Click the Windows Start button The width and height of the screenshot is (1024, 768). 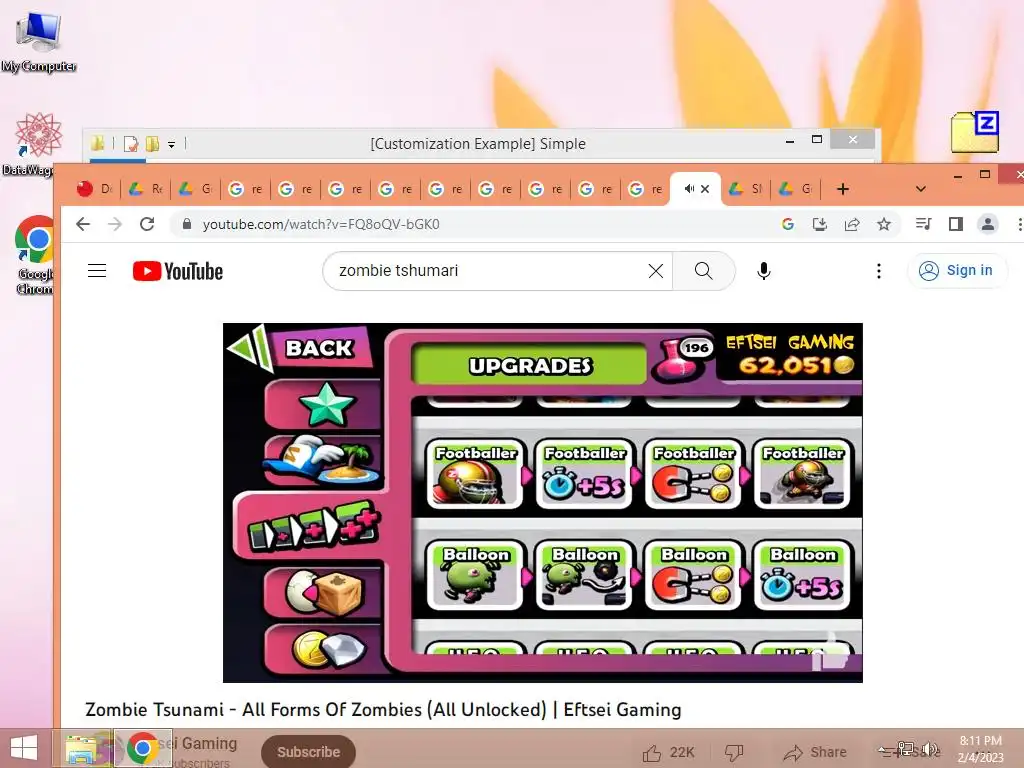coord(24,748)
